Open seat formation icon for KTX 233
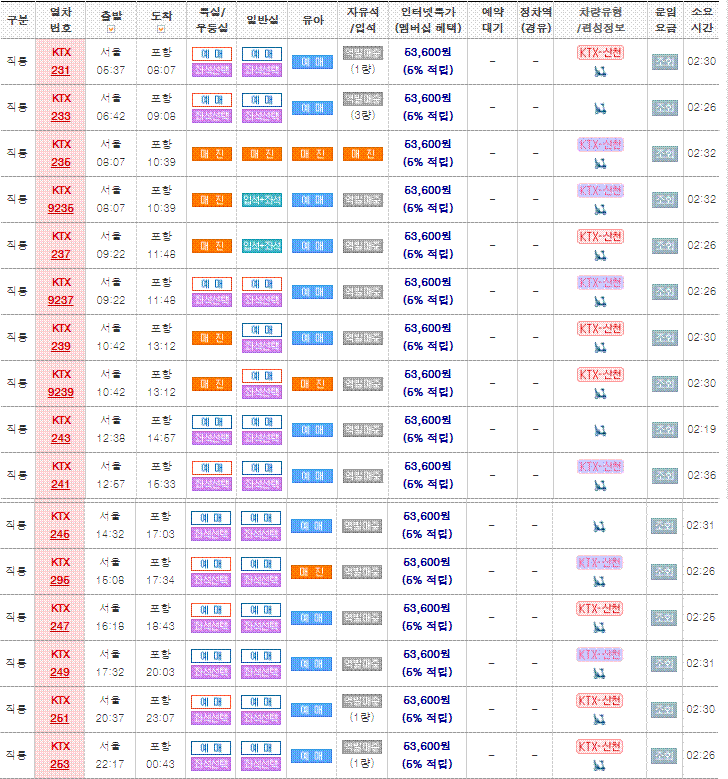 (600, 108)
